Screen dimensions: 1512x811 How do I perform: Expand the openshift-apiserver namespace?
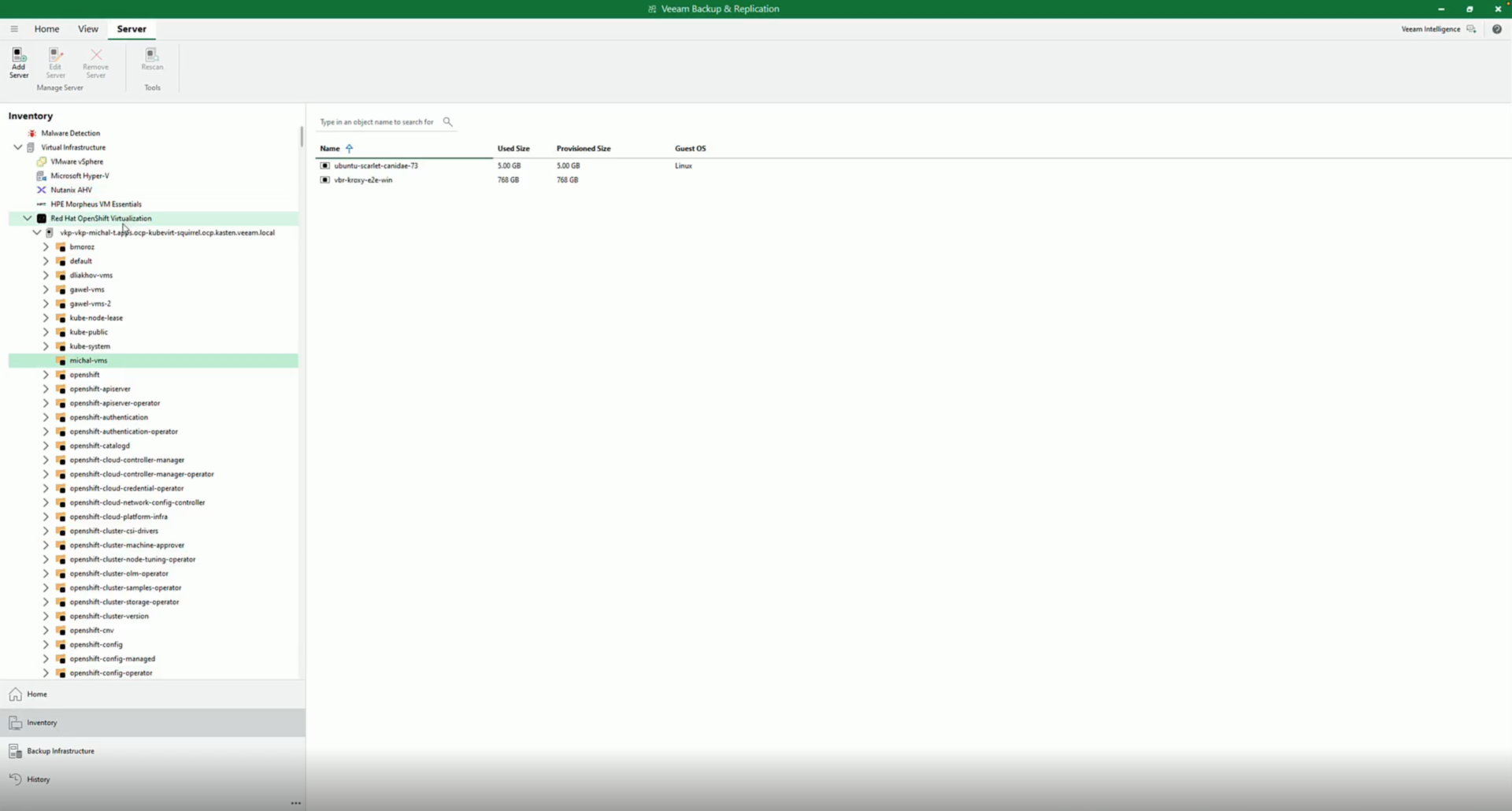coord(46,389)
